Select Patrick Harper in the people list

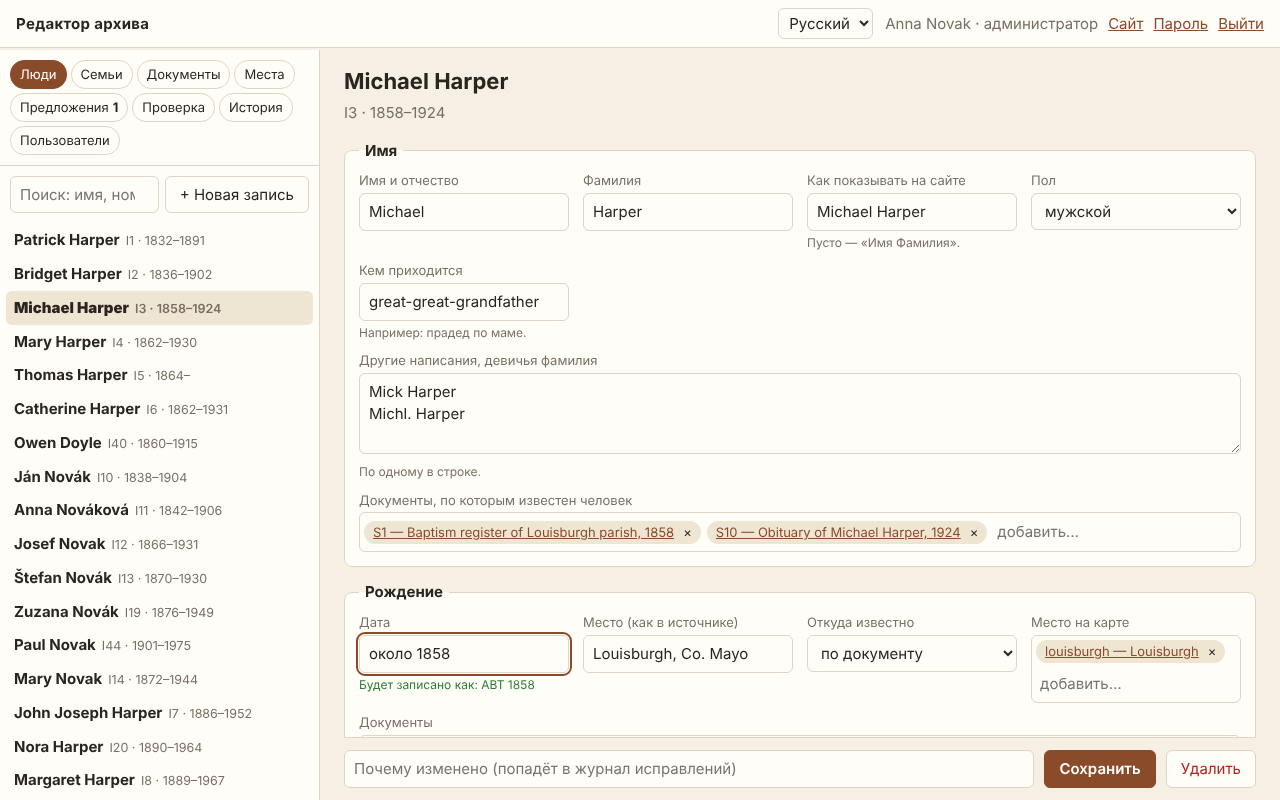click(160, 241)
